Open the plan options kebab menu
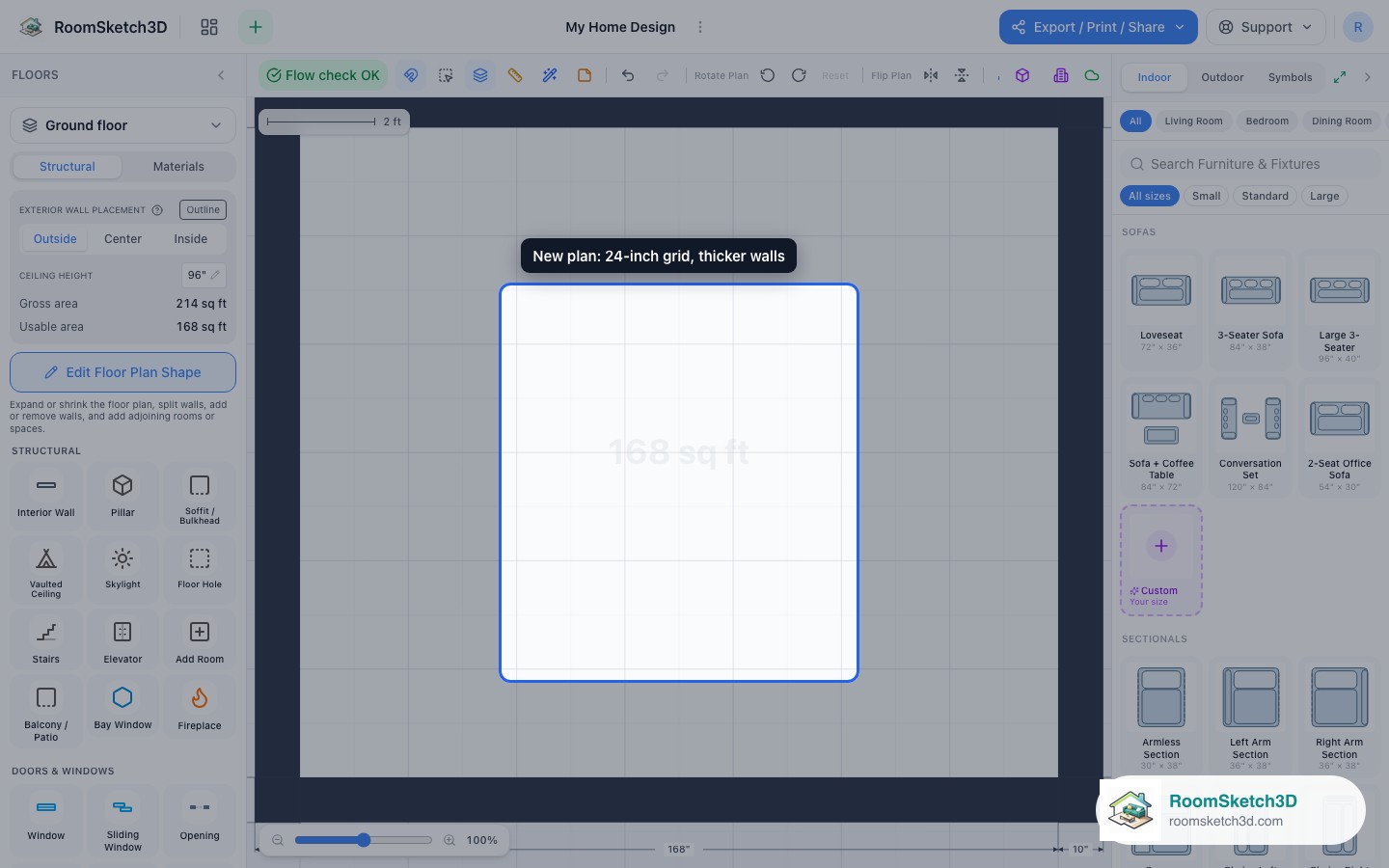This screenshot has height=868, width=1389. pyautogui.click(x=700, y=27)
